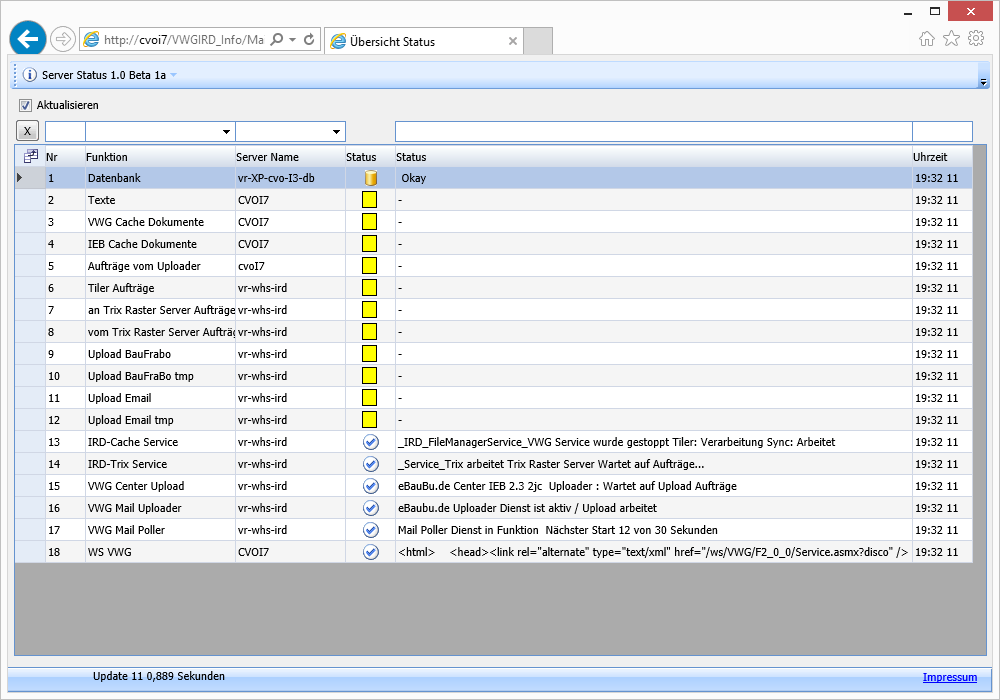Select the Upload BauFraBo tmp cell

[x=160, y=376]
